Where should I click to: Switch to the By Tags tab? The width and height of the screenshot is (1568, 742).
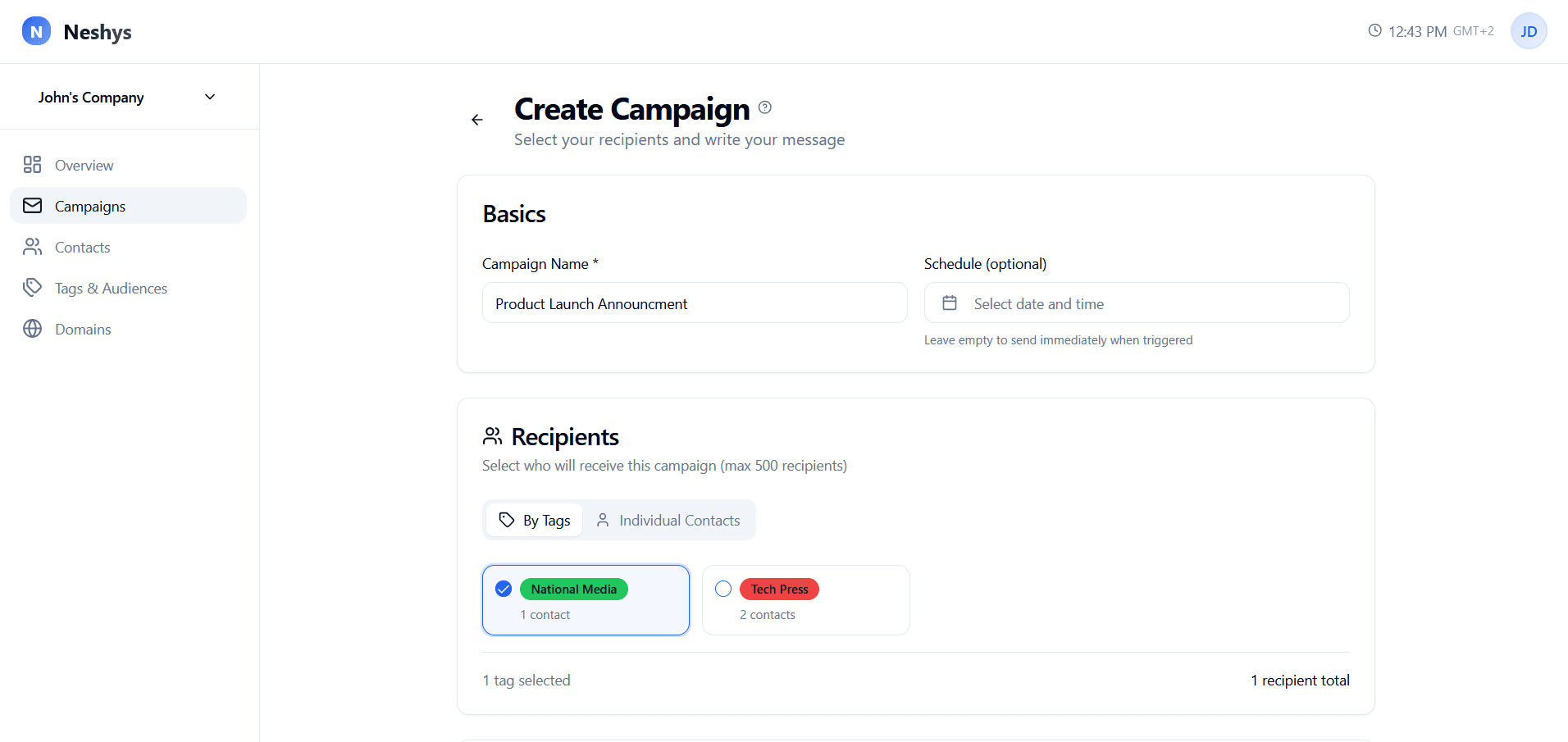pos(534,519)
